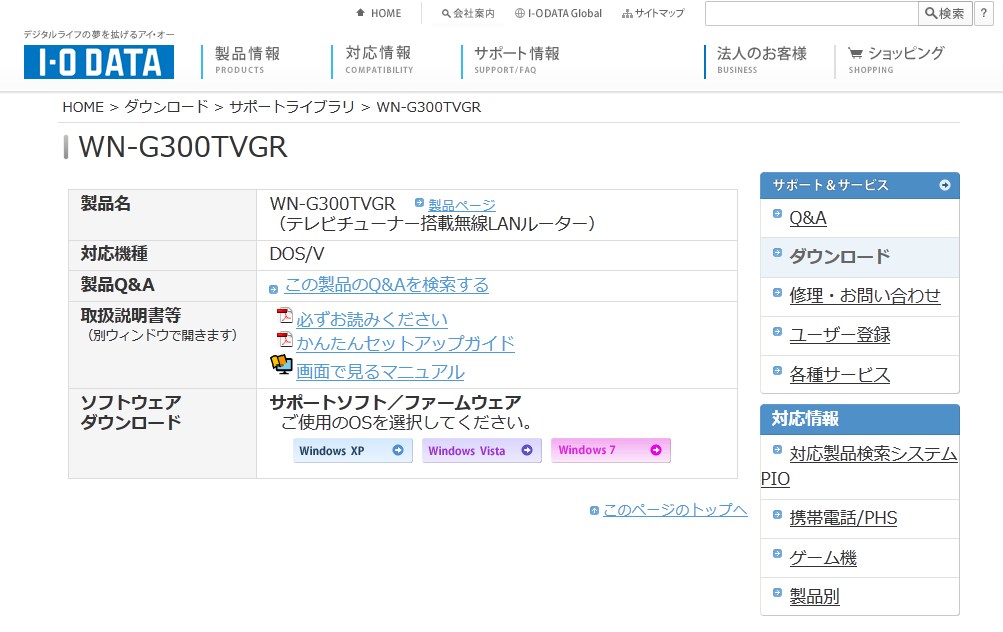Viewport: 1003px width, 632px height.
Task: Click the on-screen manual monitor icon
Action: point(282,367)
